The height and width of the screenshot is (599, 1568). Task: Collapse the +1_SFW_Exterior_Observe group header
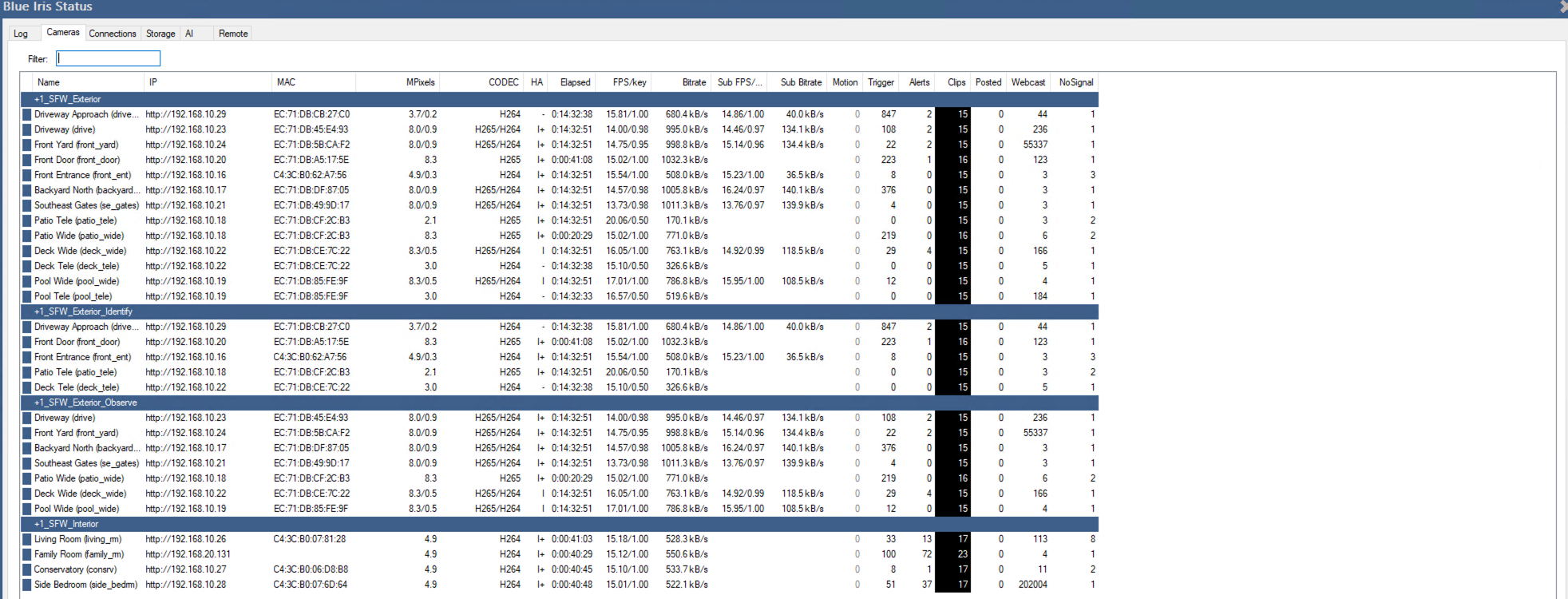pyautogui.click(x=559, y=403)
